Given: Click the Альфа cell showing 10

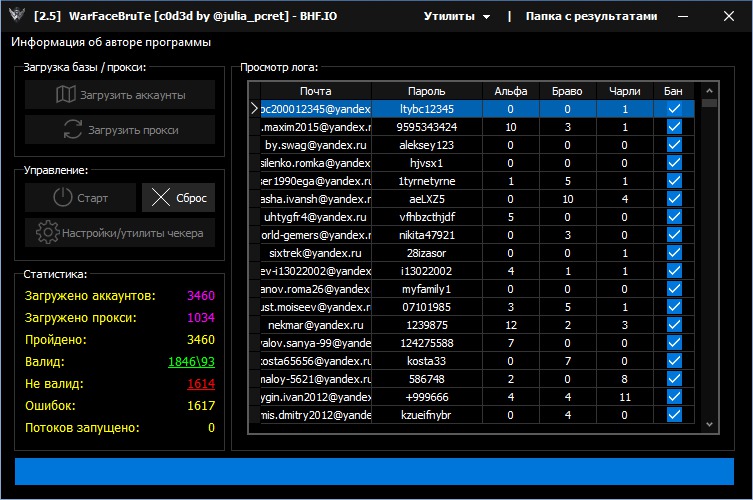Looking at the screenshot, I should click(x=510, y=127).
